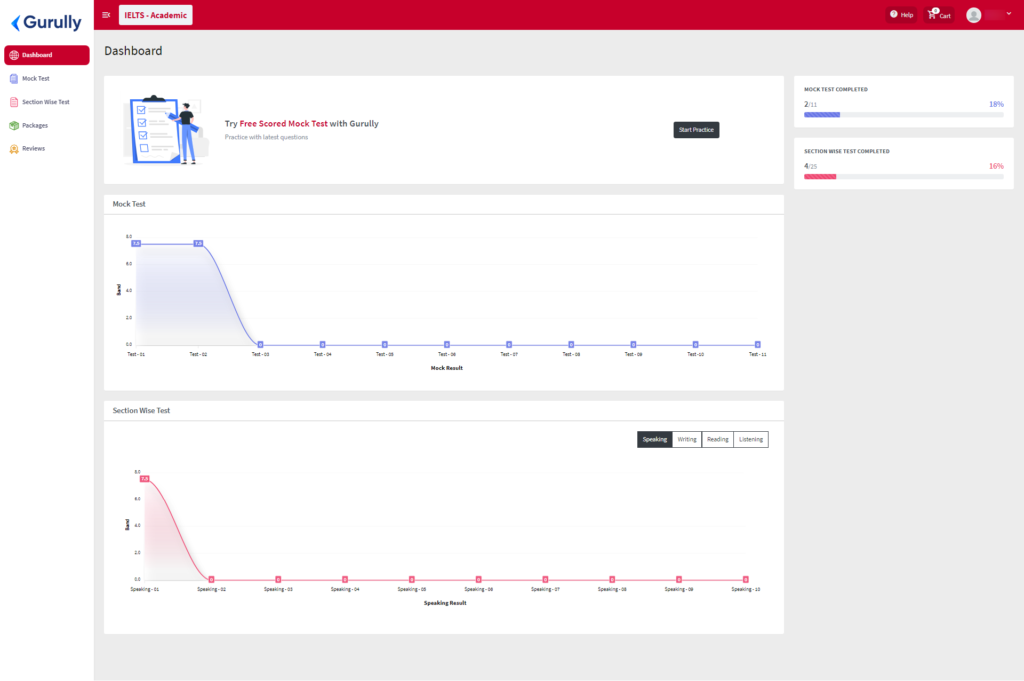Open the Reviews sidebar item

click(x=46, y=149)
